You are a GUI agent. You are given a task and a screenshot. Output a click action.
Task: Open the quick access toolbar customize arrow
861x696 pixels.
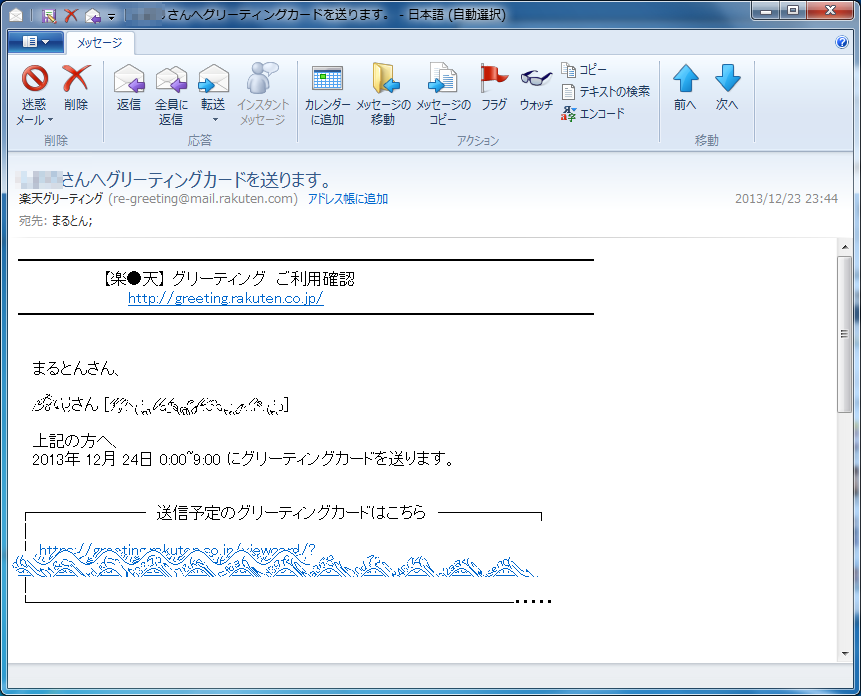pos(111,16)
